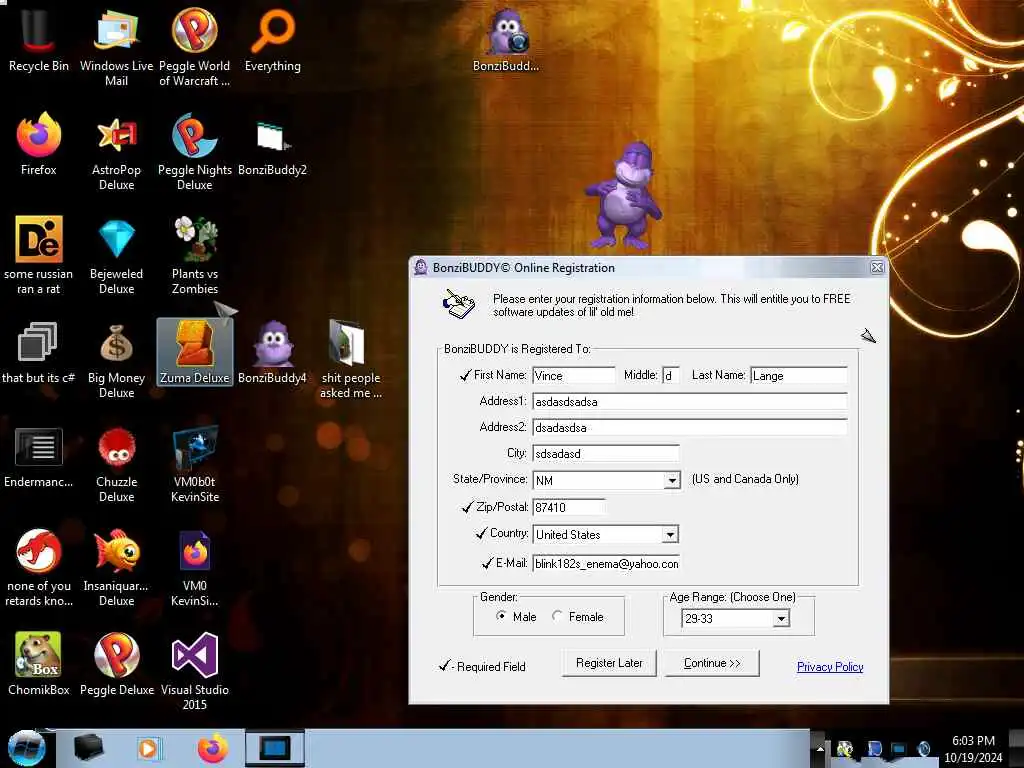The height and width of the screenshot is (768, 1024).
Task: Click the black box taskbar icon
Action: (x=88, y=748)
